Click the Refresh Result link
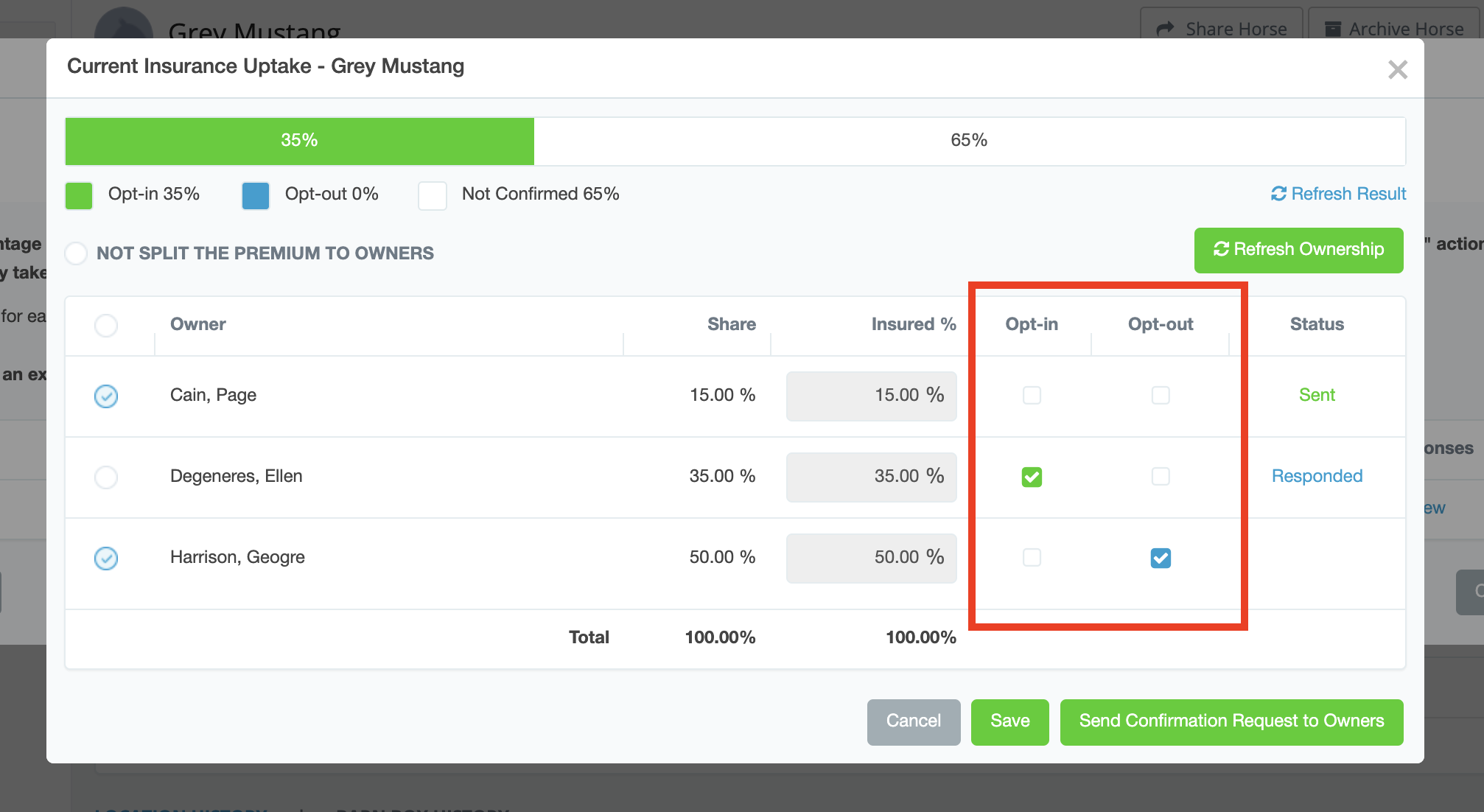1484x812 pixels. pyautogui.click(x=1338, y=194)
